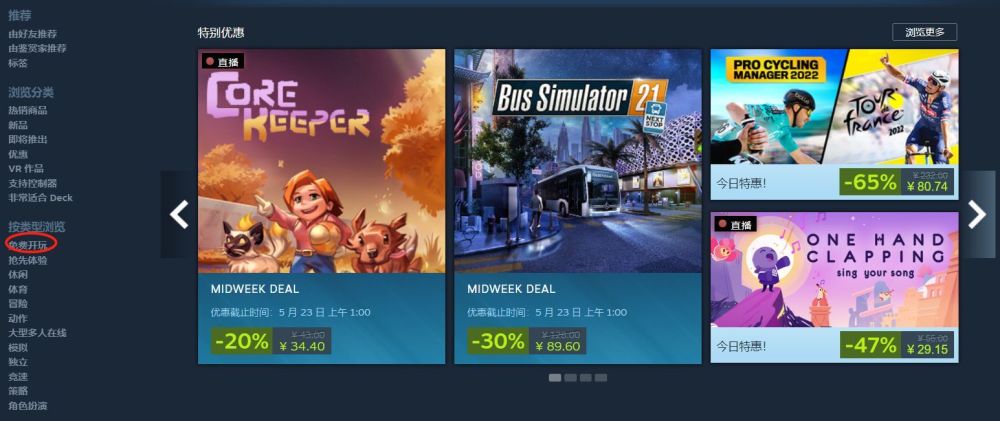The width and height of the screenshot is (1000, 421).
Task: Select the second carousel page dot
Action: pos(570,378)
